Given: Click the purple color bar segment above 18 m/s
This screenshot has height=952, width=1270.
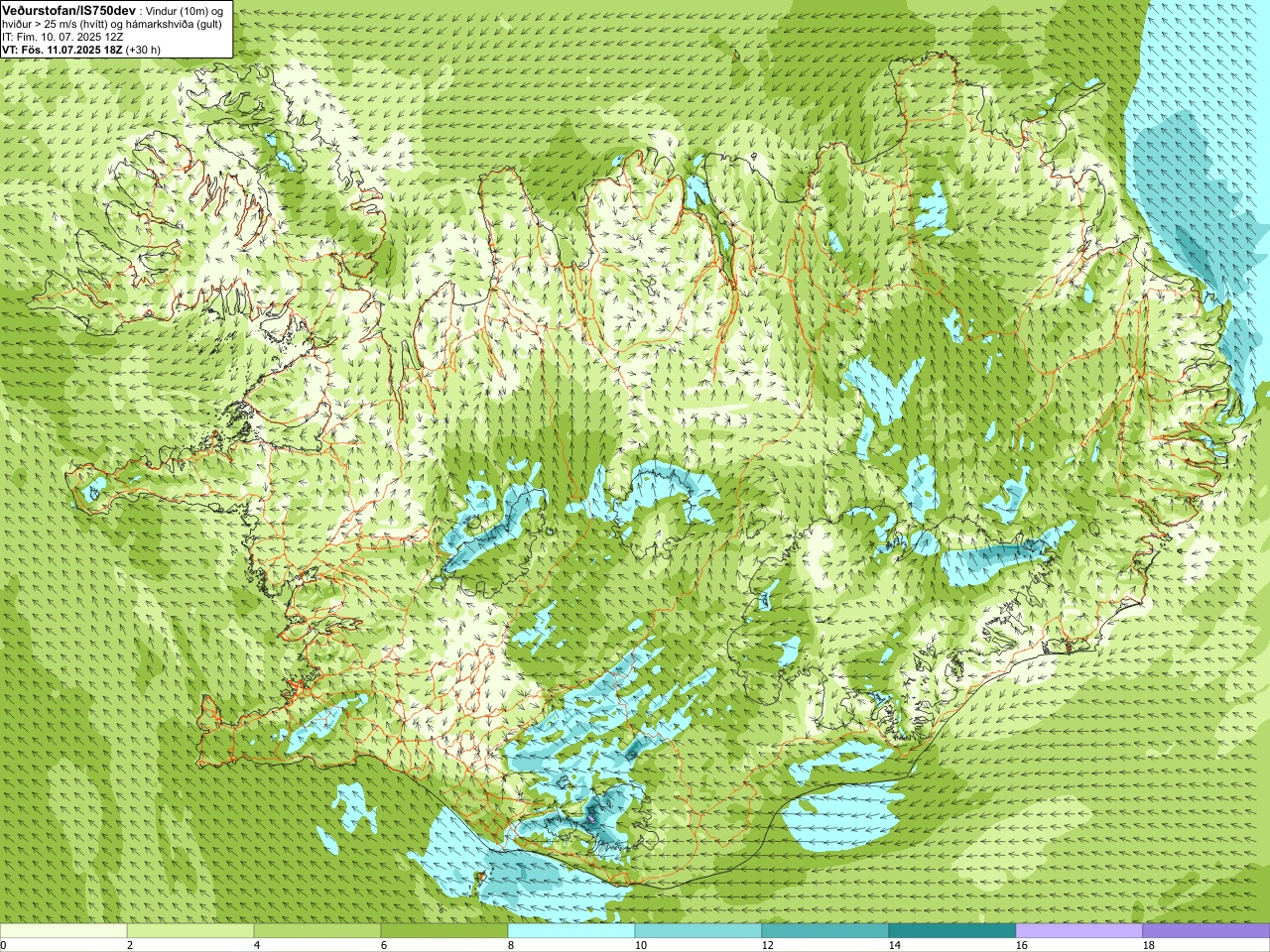Looking at the screenshot, I should tap(1206, 931).
